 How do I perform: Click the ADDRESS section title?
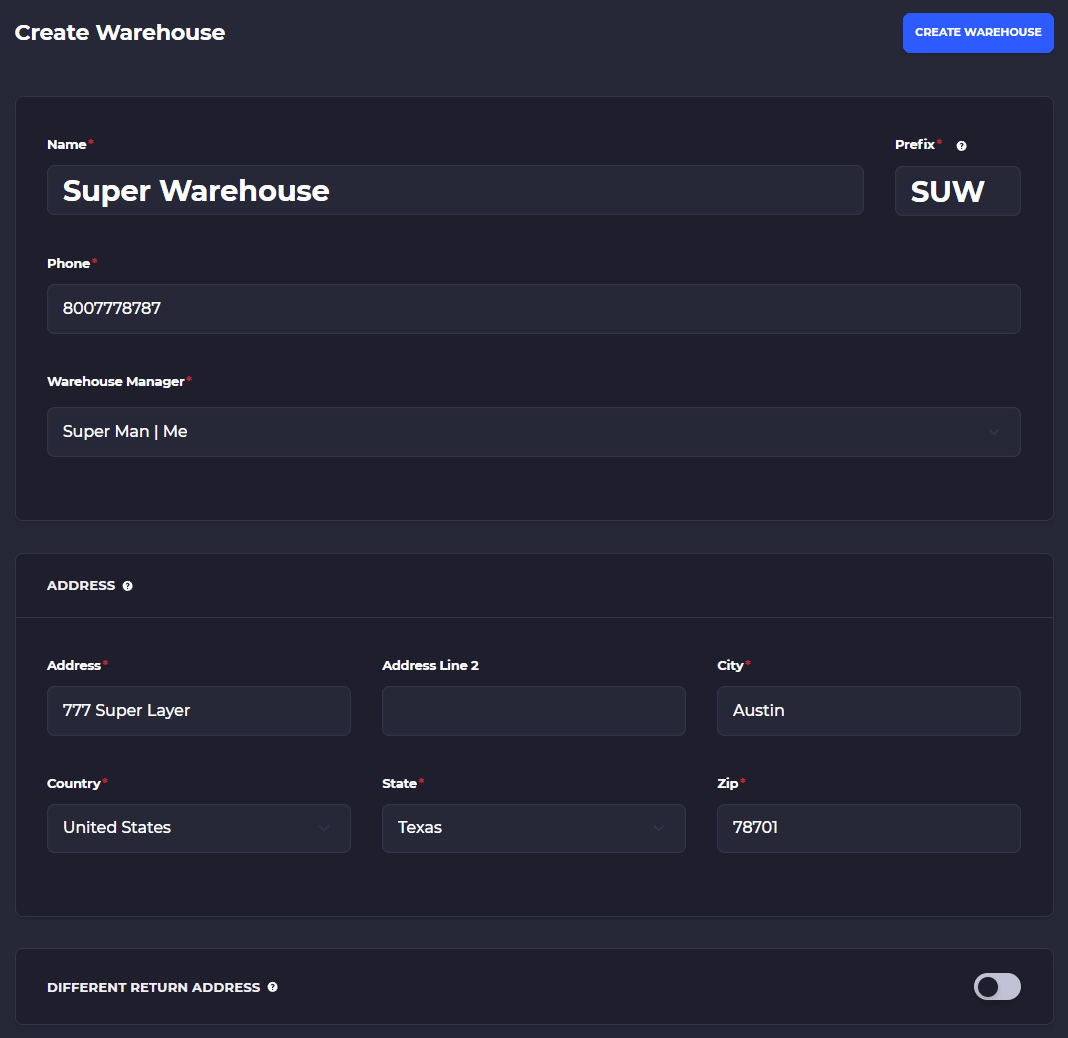[x=81, y=586]
